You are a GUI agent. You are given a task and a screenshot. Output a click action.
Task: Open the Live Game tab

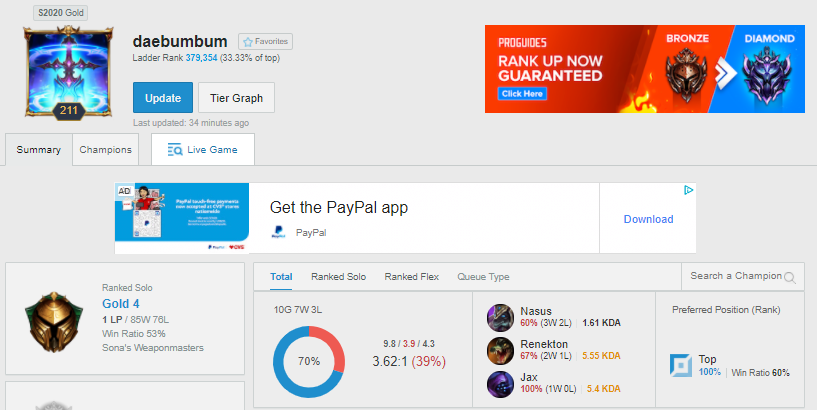[203, 150]
